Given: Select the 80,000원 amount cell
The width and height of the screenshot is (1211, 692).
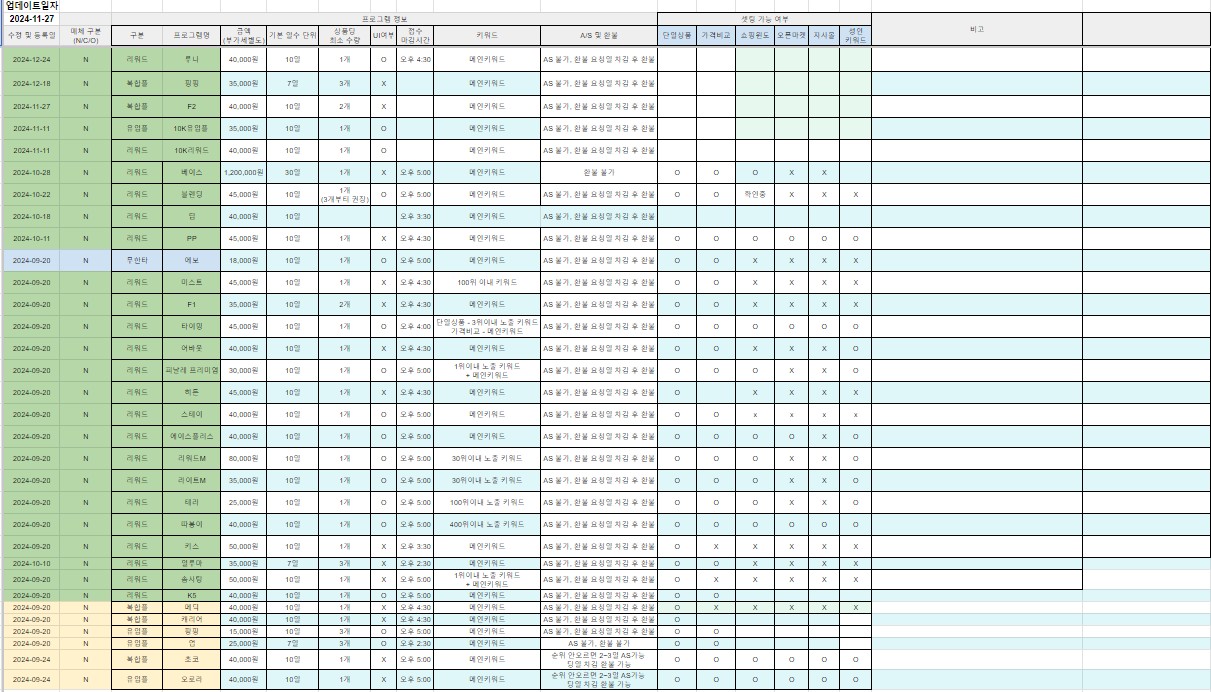Looking at the screenshot, I should tap(244, 458).
